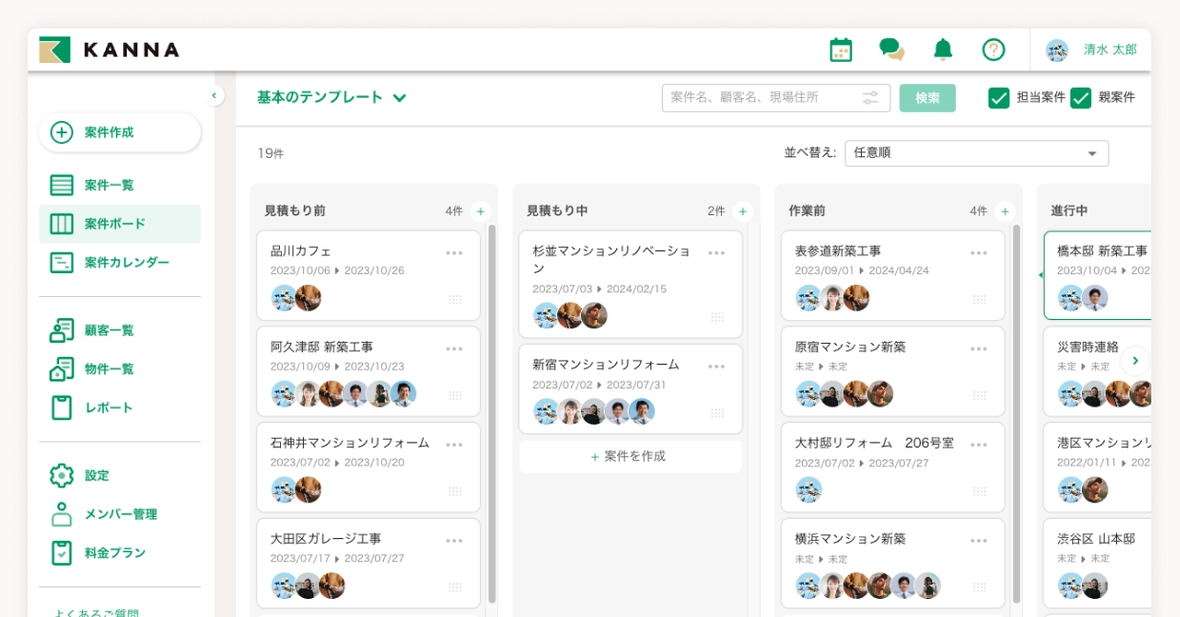Click drag handle on 品川カフェ card
1180x617 pixels.
click(x=455, y=299)
